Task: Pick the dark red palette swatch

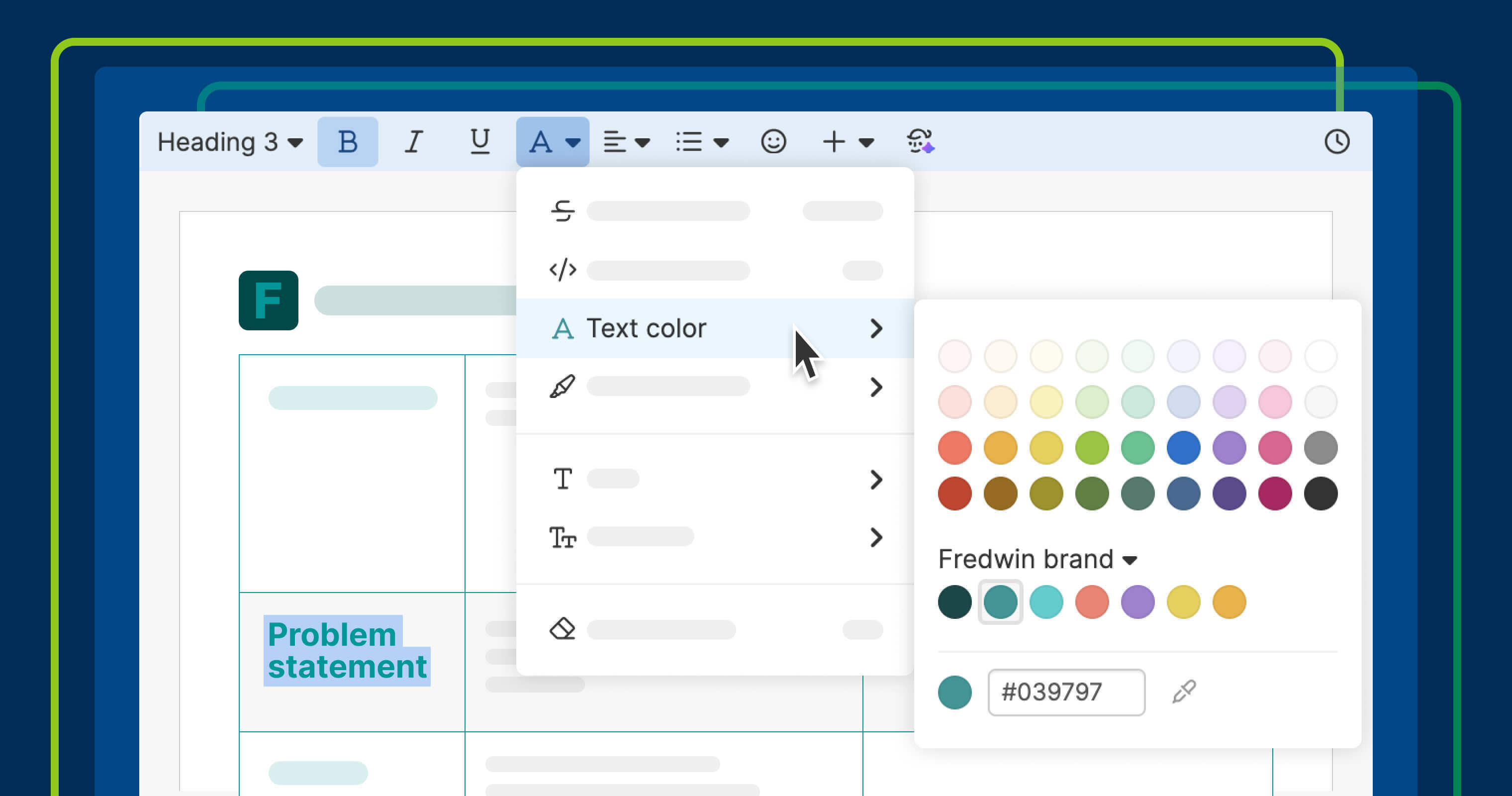Action: (954, 493)
